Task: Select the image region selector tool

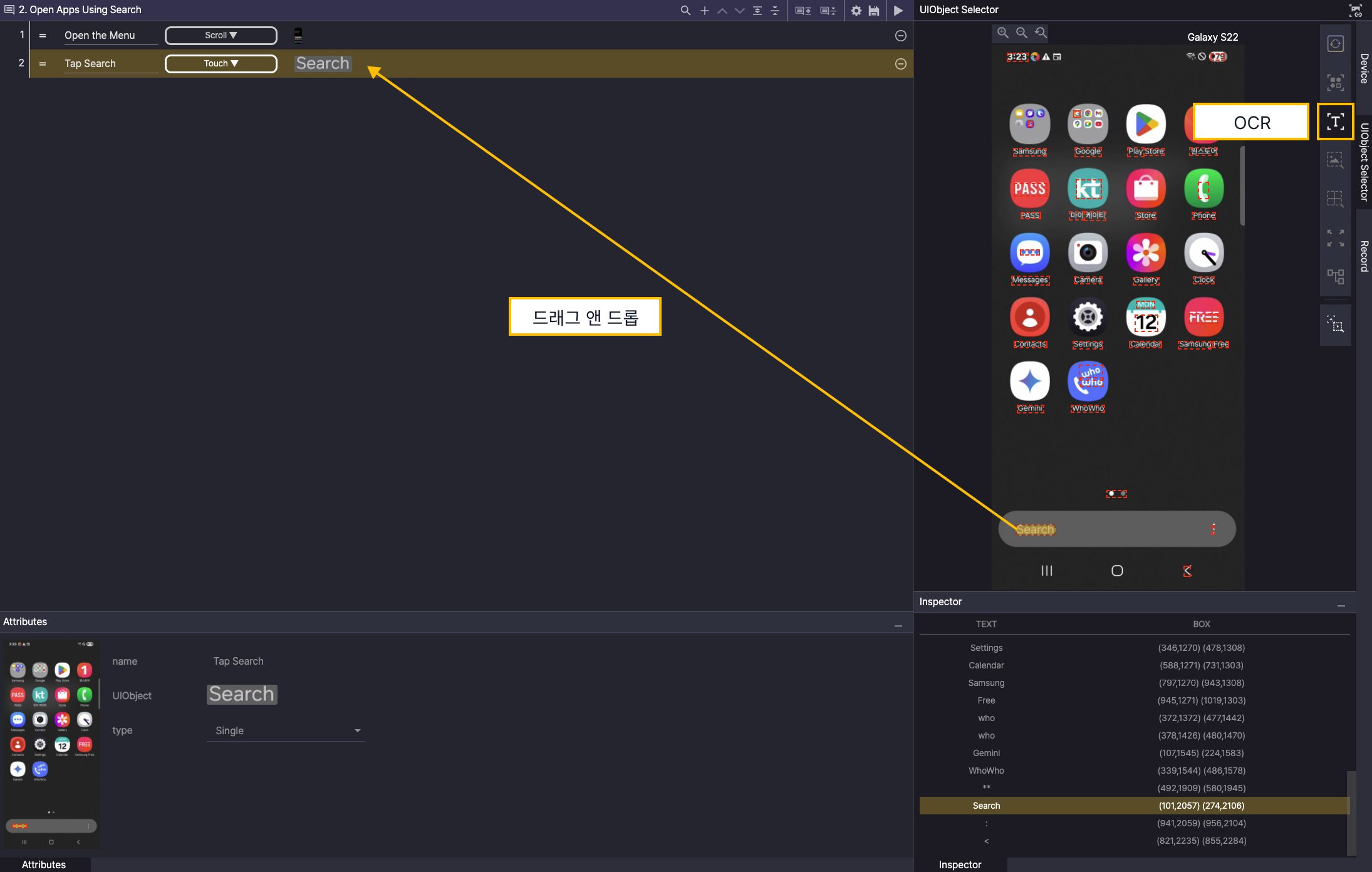Action: (x=1335, y=160)
